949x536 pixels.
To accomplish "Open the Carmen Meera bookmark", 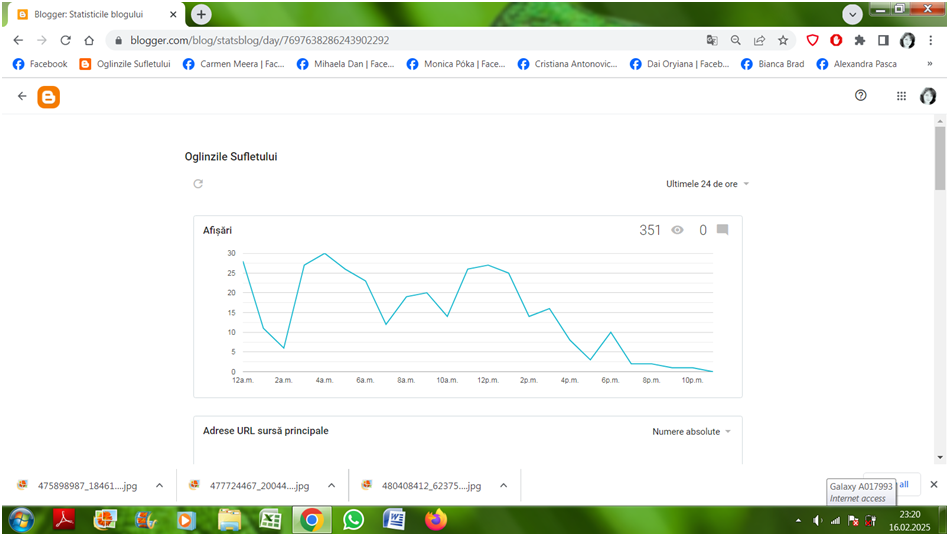I will pos(234,64).
